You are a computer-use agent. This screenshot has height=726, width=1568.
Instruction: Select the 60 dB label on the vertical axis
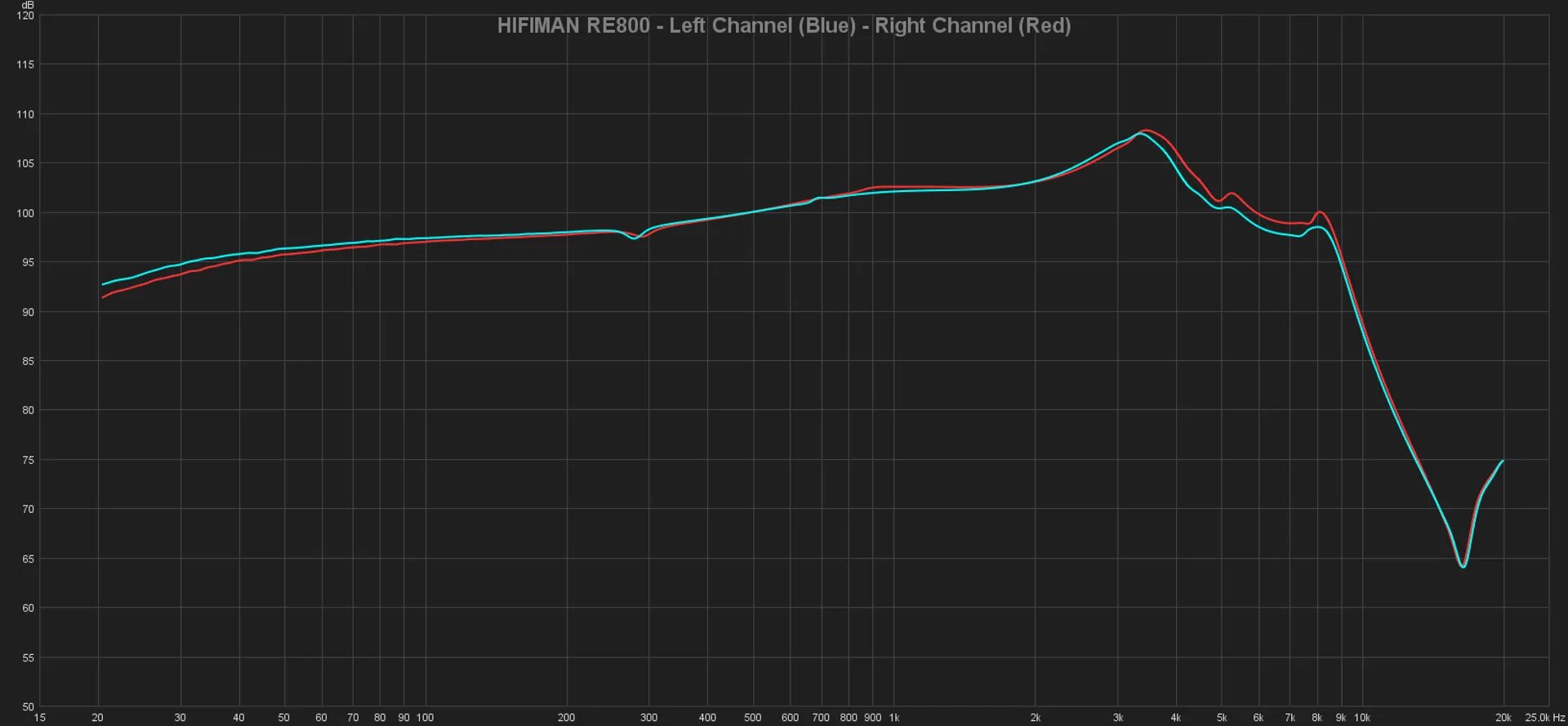tap(28, 608)
